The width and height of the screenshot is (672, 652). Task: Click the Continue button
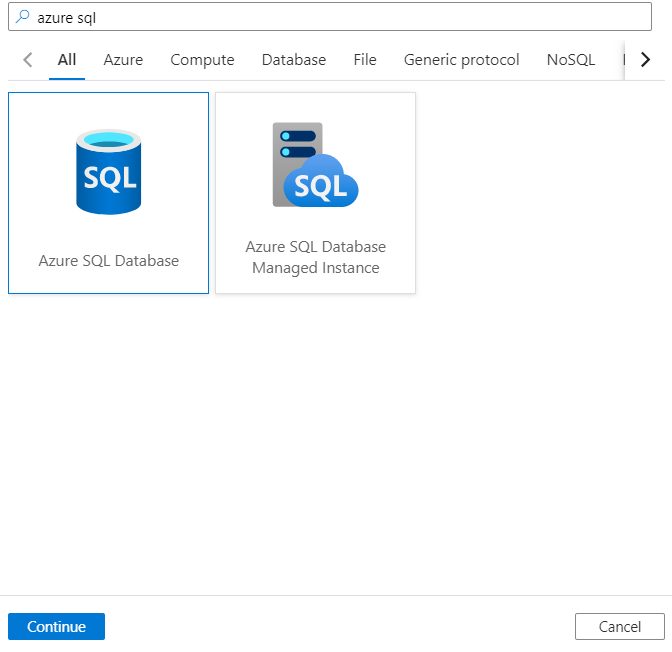[57, 626]
